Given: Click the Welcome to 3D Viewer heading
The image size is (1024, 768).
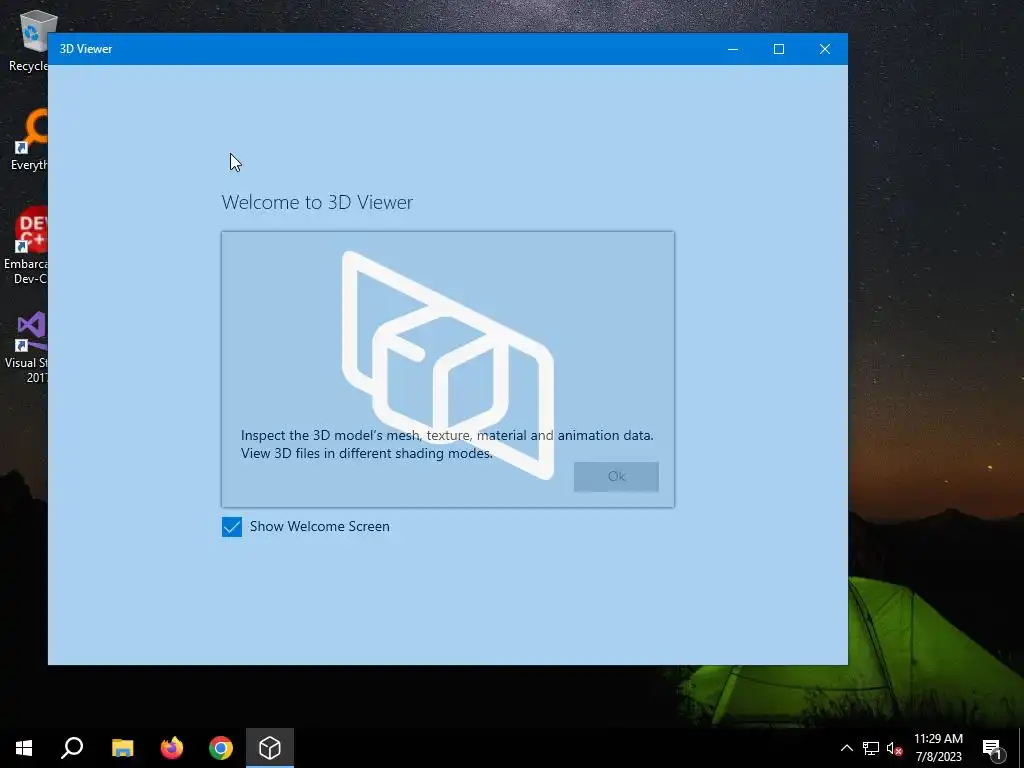Looking at the screenshot, I should click(317, 202).
